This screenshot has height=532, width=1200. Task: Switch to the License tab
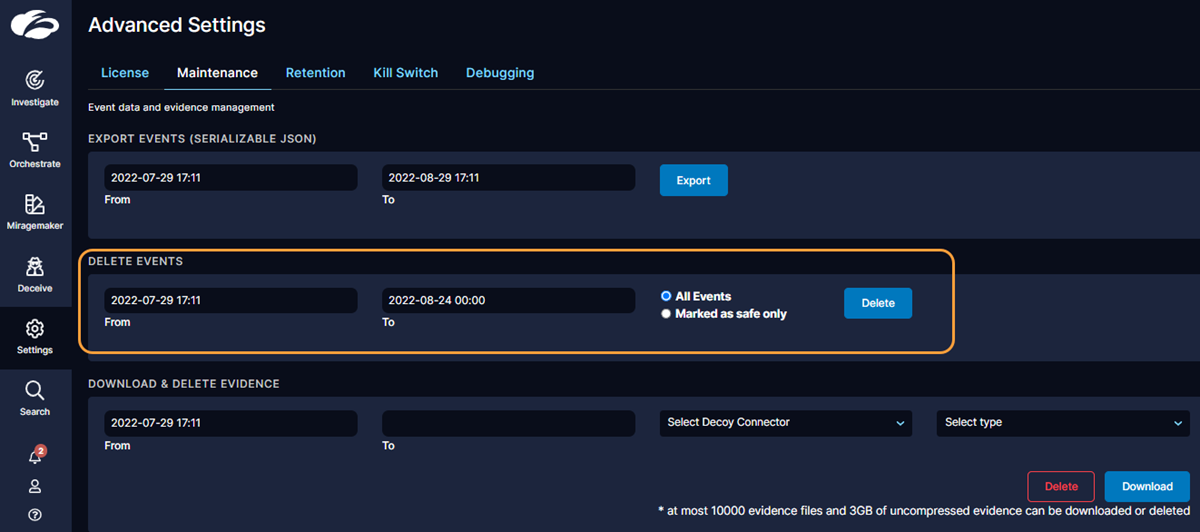(x=125, y=73)
